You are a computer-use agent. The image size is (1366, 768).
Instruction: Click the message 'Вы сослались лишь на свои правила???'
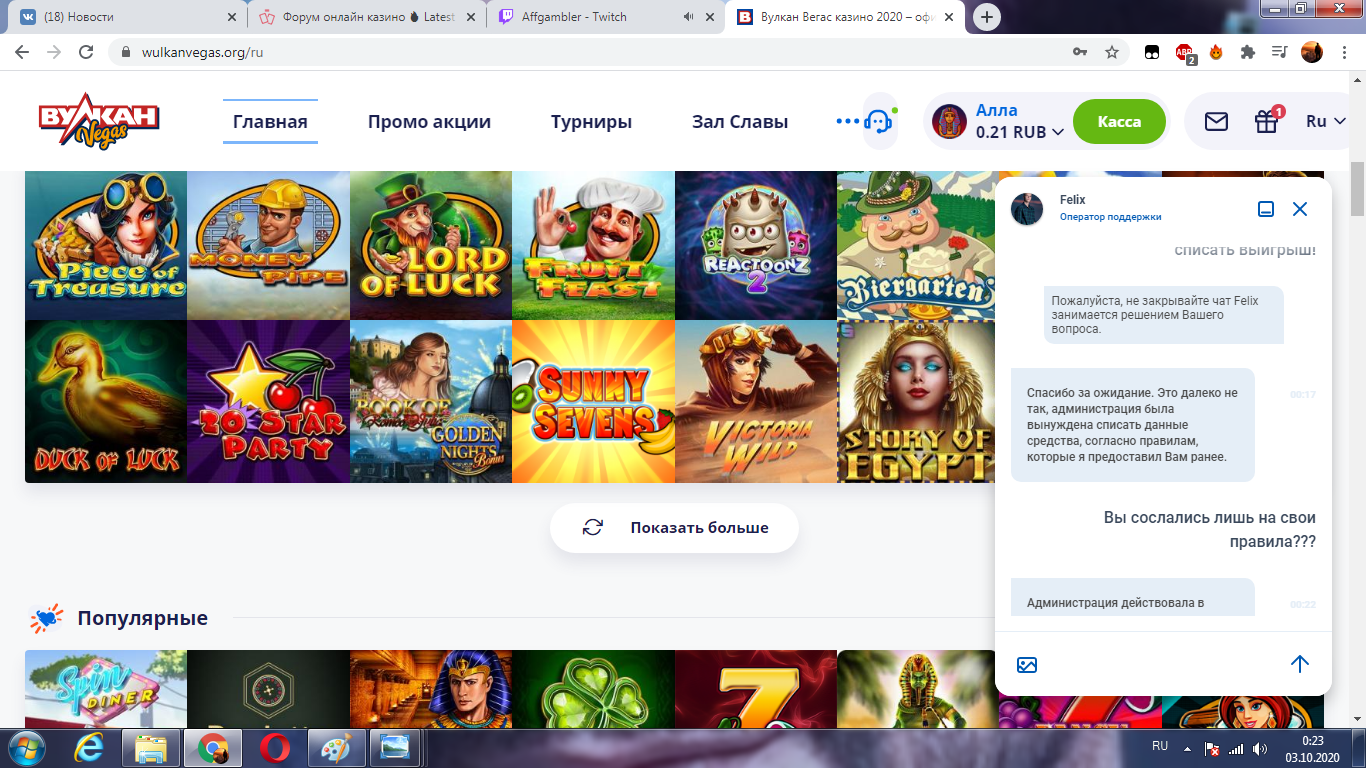[x=1210, y=530]
